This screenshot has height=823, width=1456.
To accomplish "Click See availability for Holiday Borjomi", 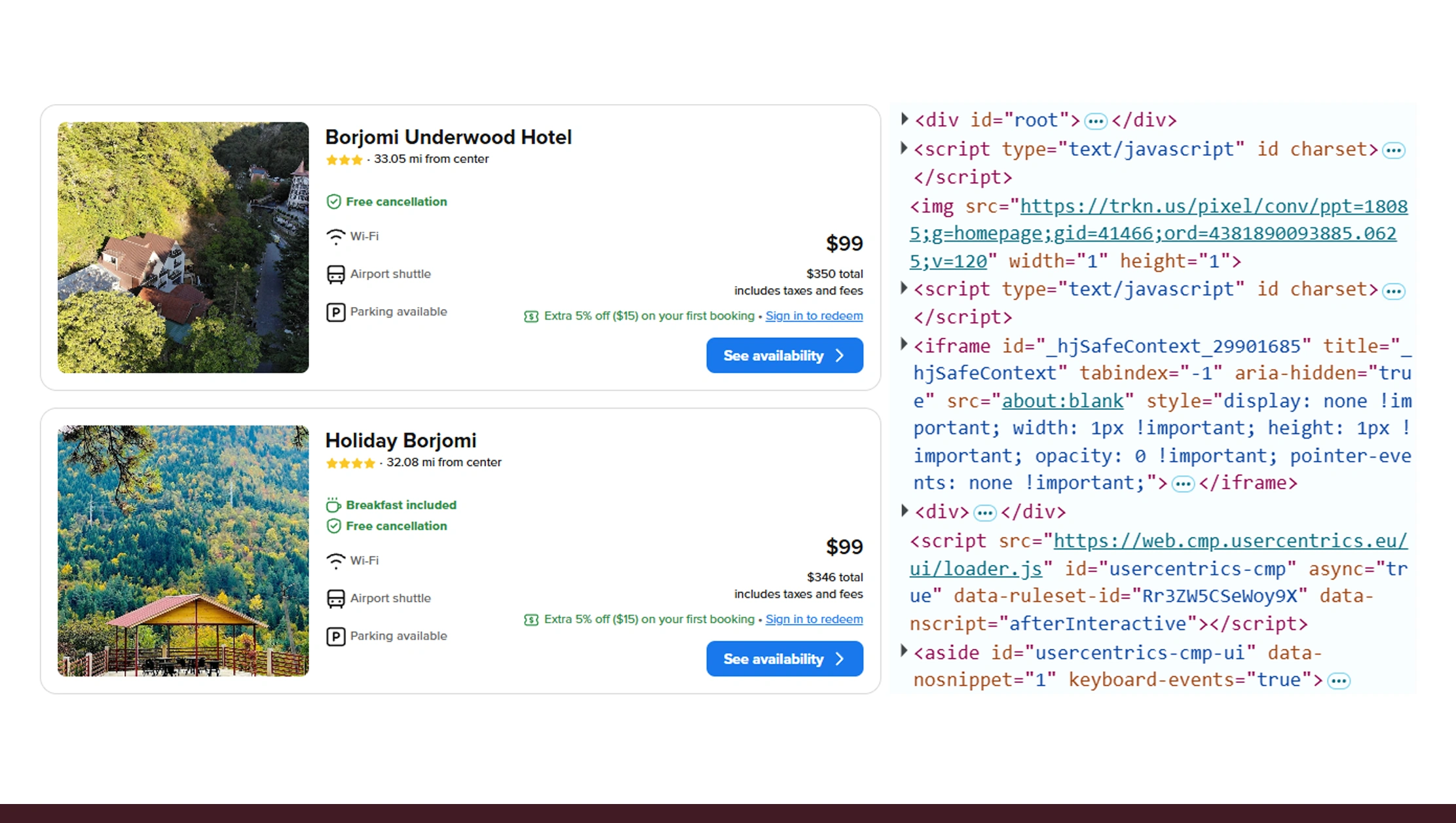I will [x=784, y=659].
